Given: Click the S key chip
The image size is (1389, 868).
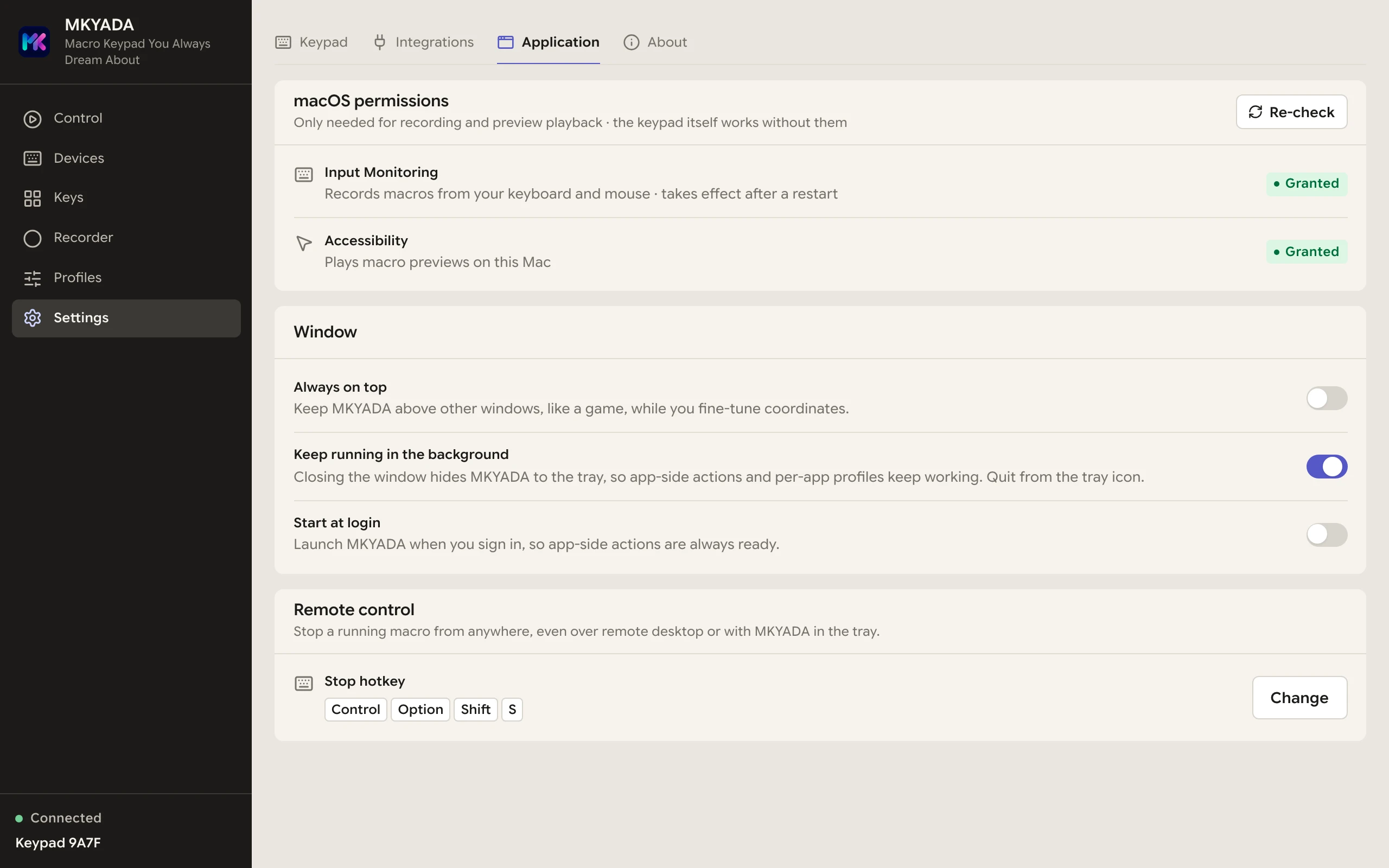Looking at the screenshot, I should pyautogui.click(x=512, y=710).
